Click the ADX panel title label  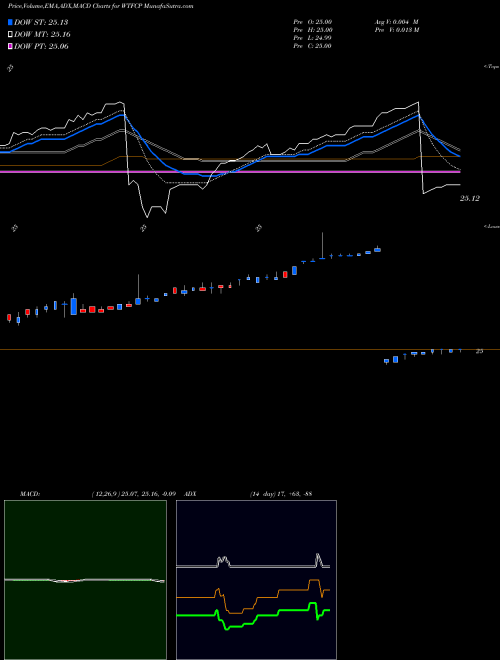(191, 494)
